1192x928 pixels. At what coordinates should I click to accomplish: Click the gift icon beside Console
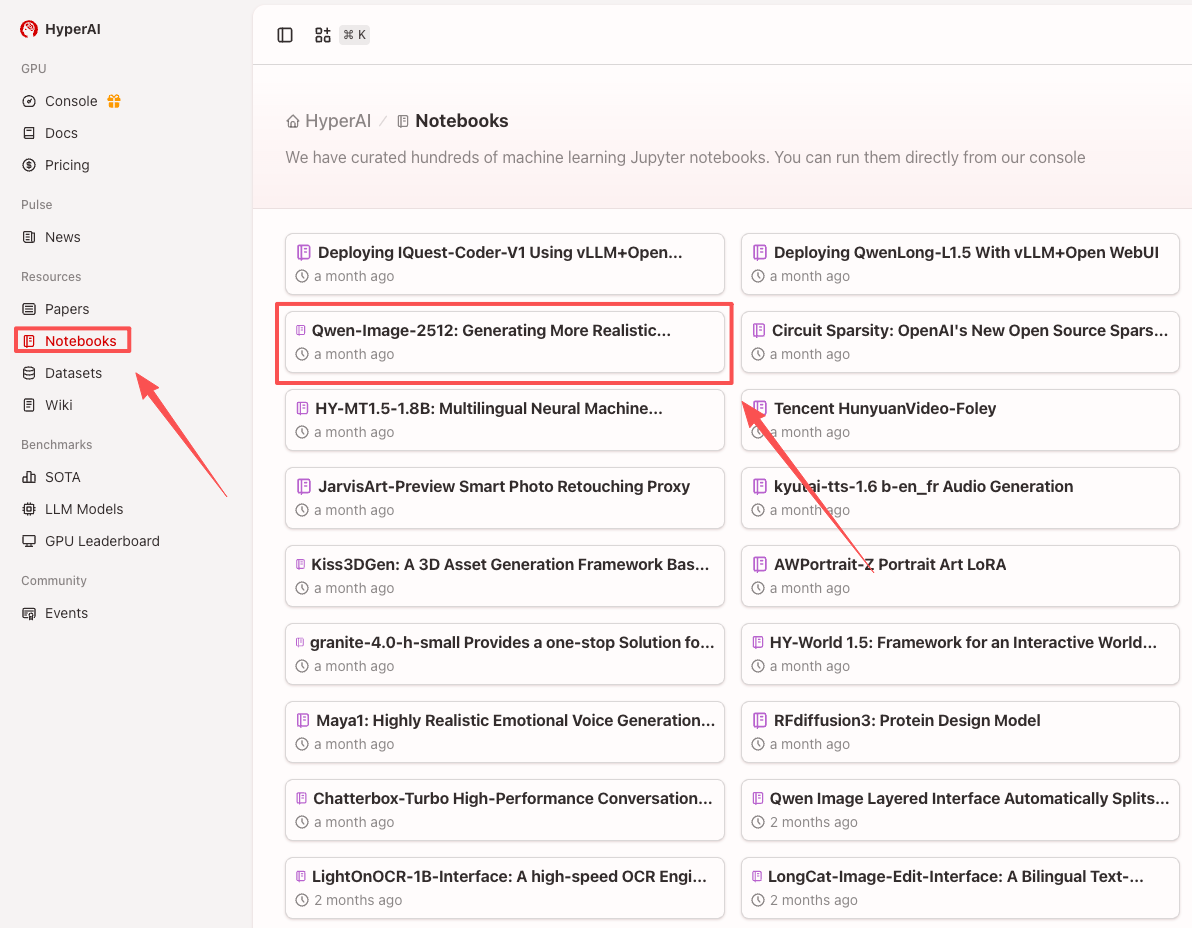(x=114, y=101)
